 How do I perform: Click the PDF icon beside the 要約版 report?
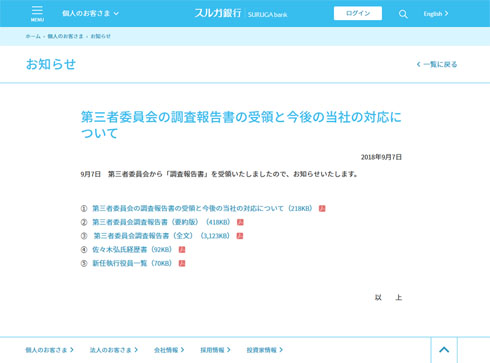coord(240,222)
